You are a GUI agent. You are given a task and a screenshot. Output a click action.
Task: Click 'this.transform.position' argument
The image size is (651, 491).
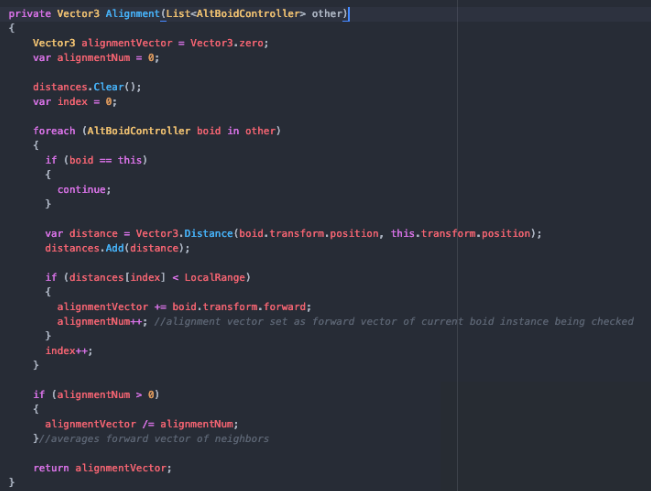point(460,233)
